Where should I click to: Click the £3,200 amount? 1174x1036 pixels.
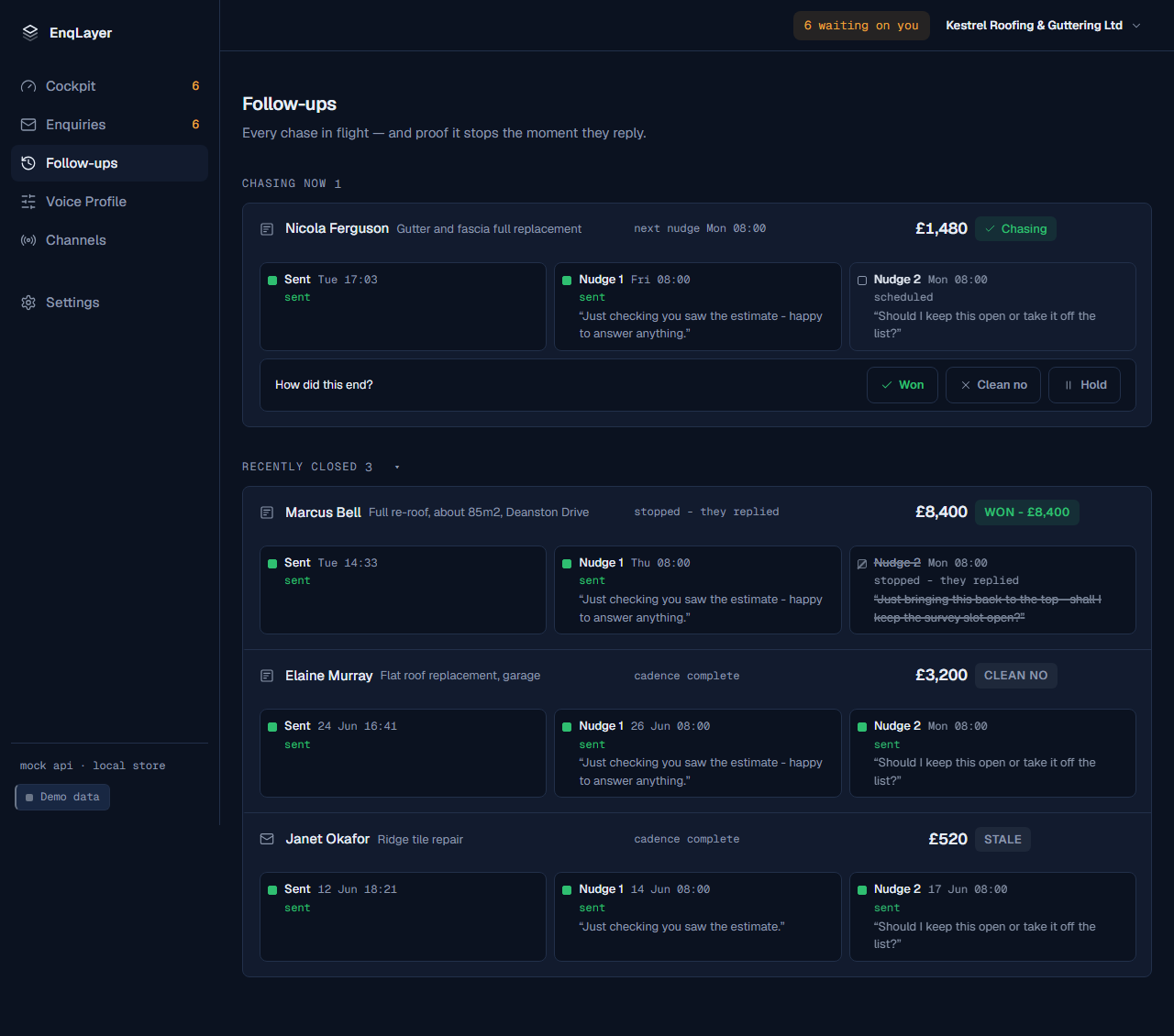coord(941,675)
